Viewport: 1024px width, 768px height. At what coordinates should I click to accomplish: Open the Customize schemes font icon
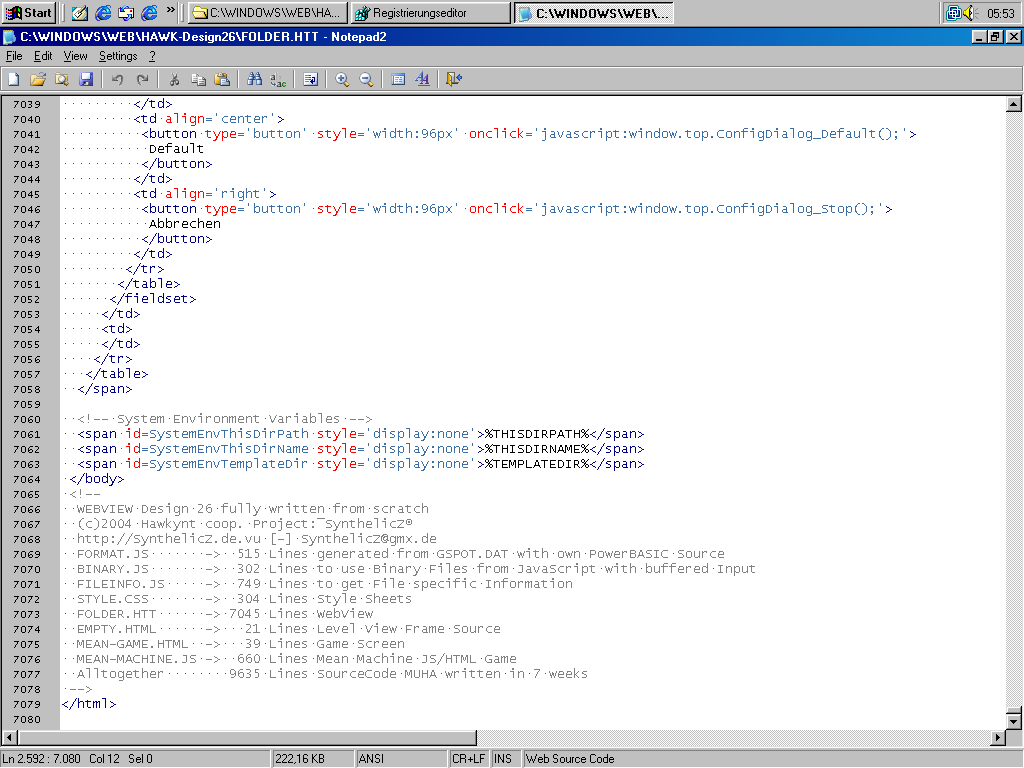(422, 80)
